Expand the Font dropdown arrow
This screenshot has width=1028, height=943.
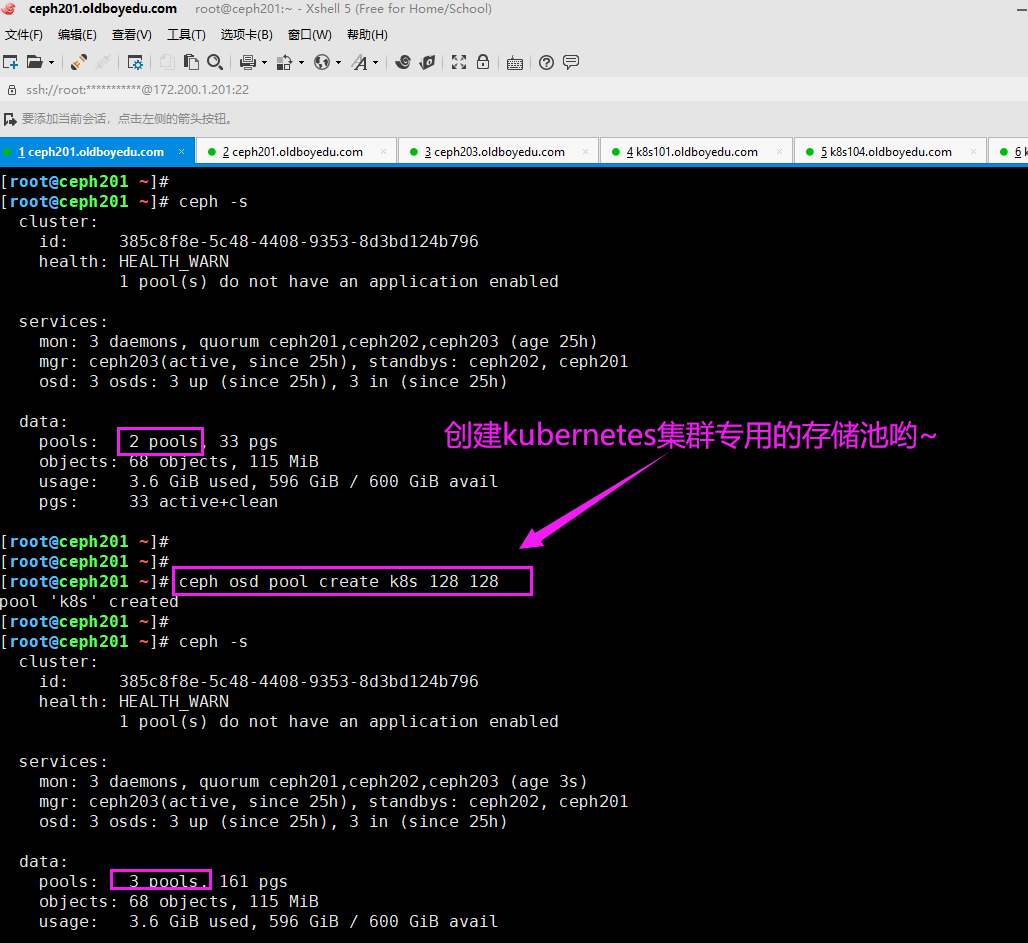coord(375,62)
